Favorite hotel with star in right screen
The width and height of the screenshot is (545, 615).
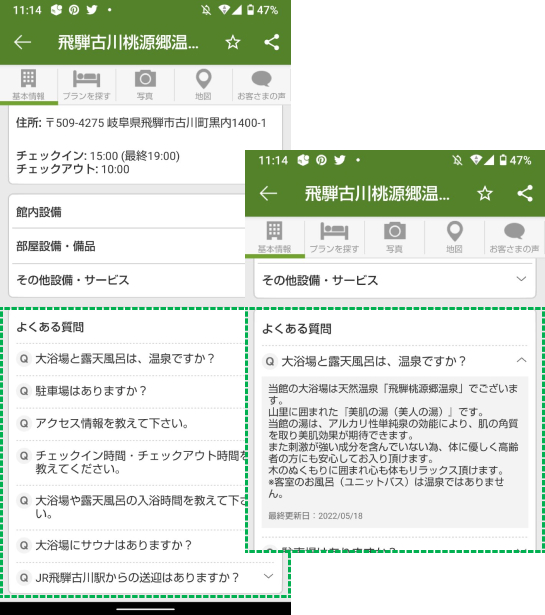click(x=485, y=193)
